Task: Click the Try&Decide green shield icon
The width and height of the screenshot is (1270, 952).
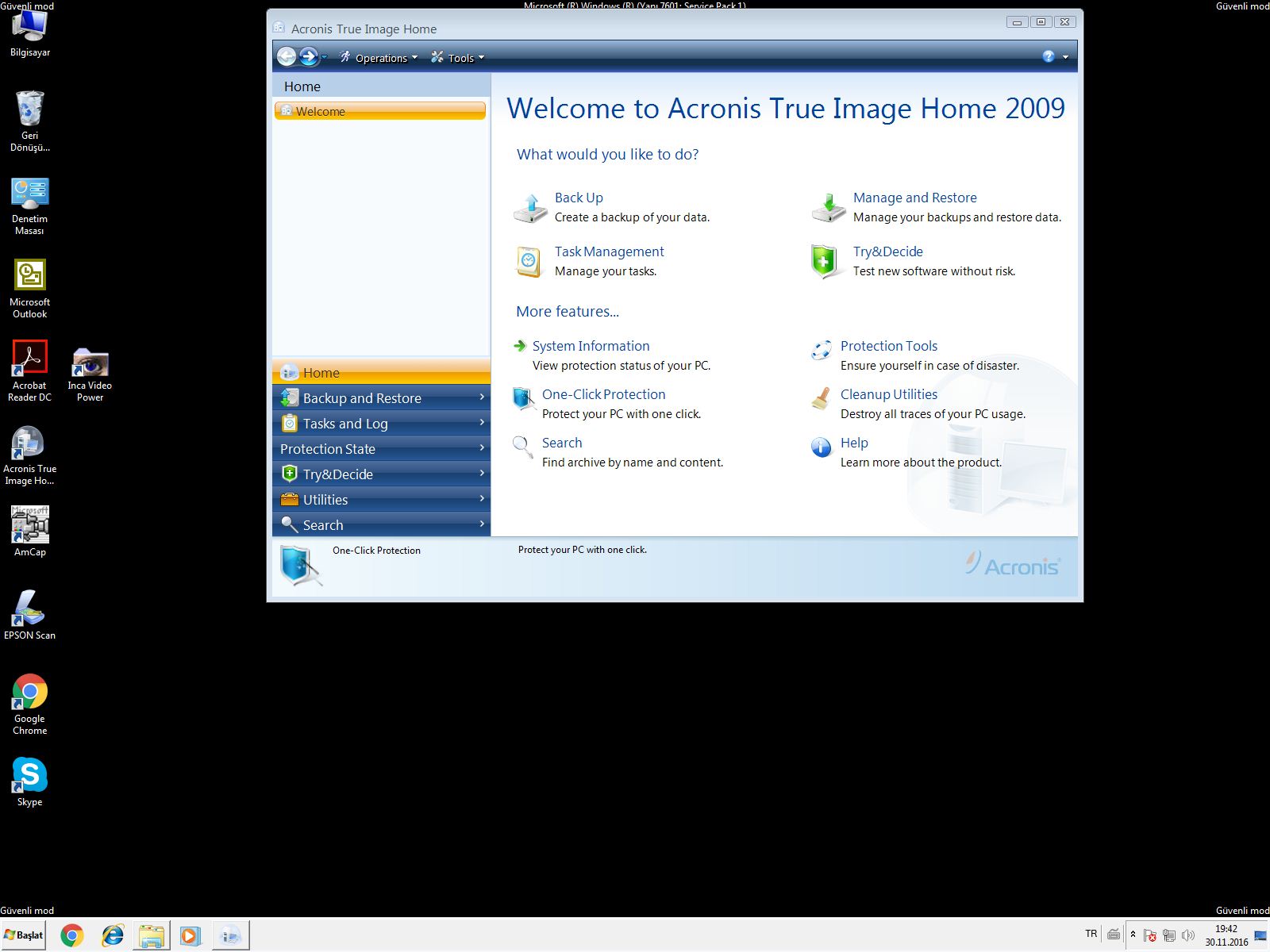Action: (825, 261)
